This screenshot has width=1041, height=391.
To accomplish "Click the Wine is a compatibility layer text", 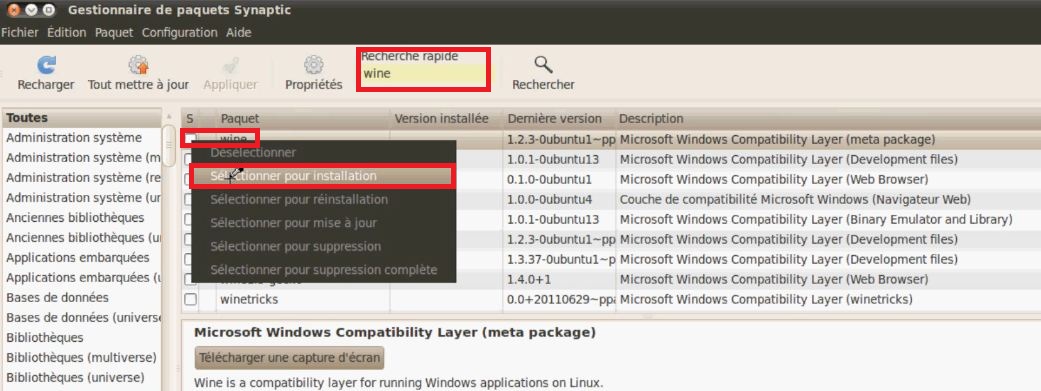I will (398, 383).
